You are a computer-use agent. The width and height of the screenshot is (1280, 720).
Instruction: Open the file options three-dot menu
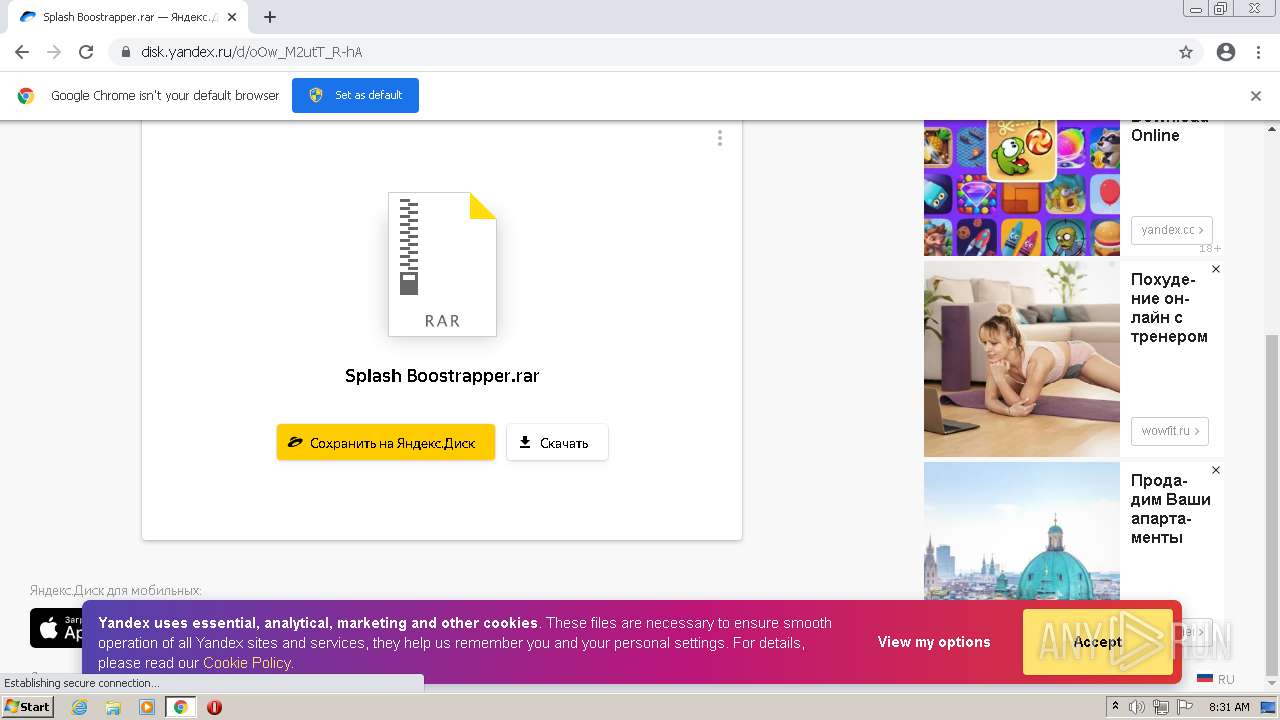click(x=719, y=138)
